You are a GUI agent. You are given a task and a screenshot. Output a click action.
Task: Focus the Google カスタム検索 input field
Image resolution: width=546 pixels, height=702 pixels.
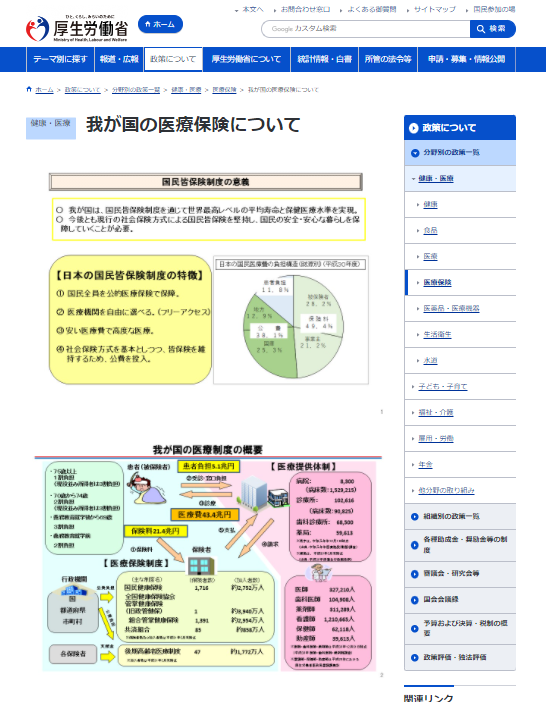point(366,29)
